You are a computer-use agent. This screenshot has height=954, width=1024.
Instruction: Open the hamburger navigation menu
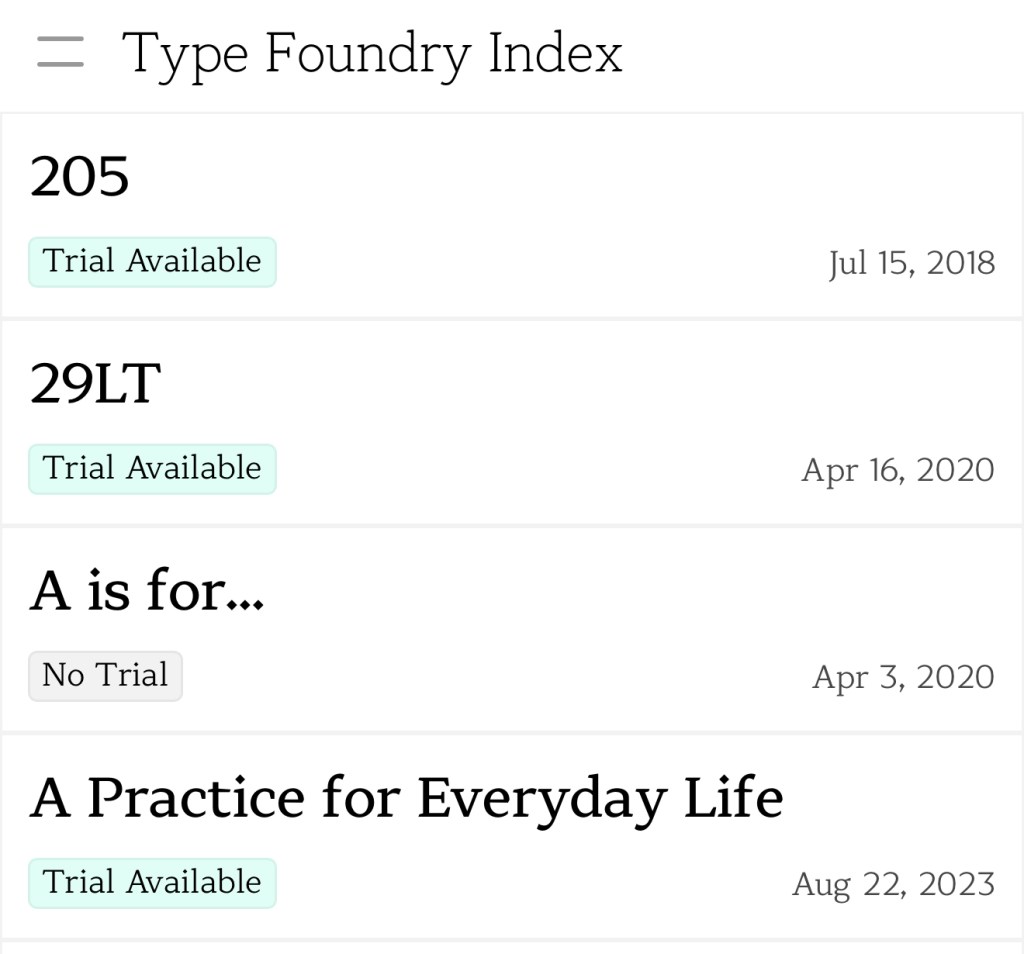(x=60, y=53)
